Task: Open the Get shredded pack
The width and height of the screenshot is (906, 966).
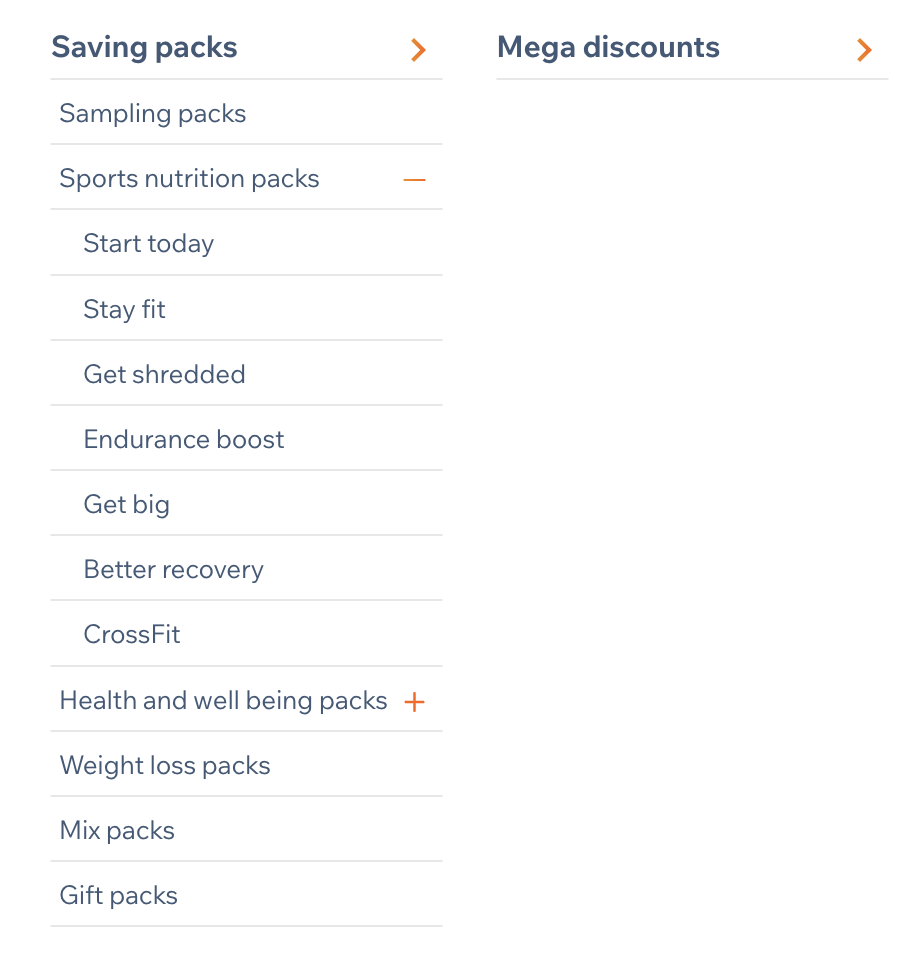Action: pyautogui.click(x=164, y=374)
